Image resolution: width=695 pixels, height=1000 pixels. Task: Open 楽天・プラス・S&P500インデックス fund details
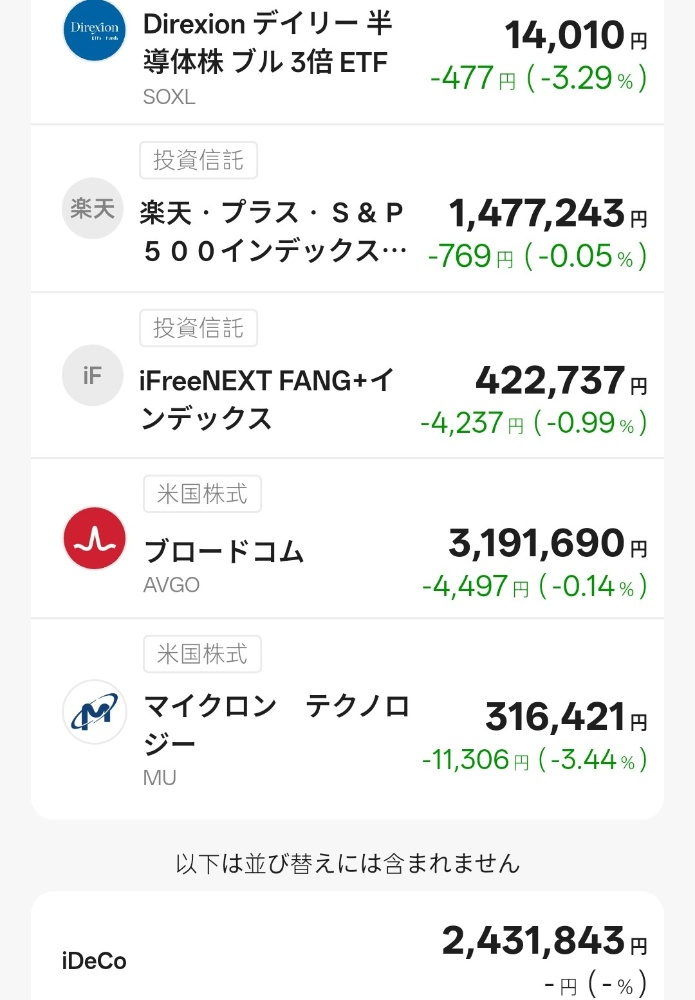point(348,209)
